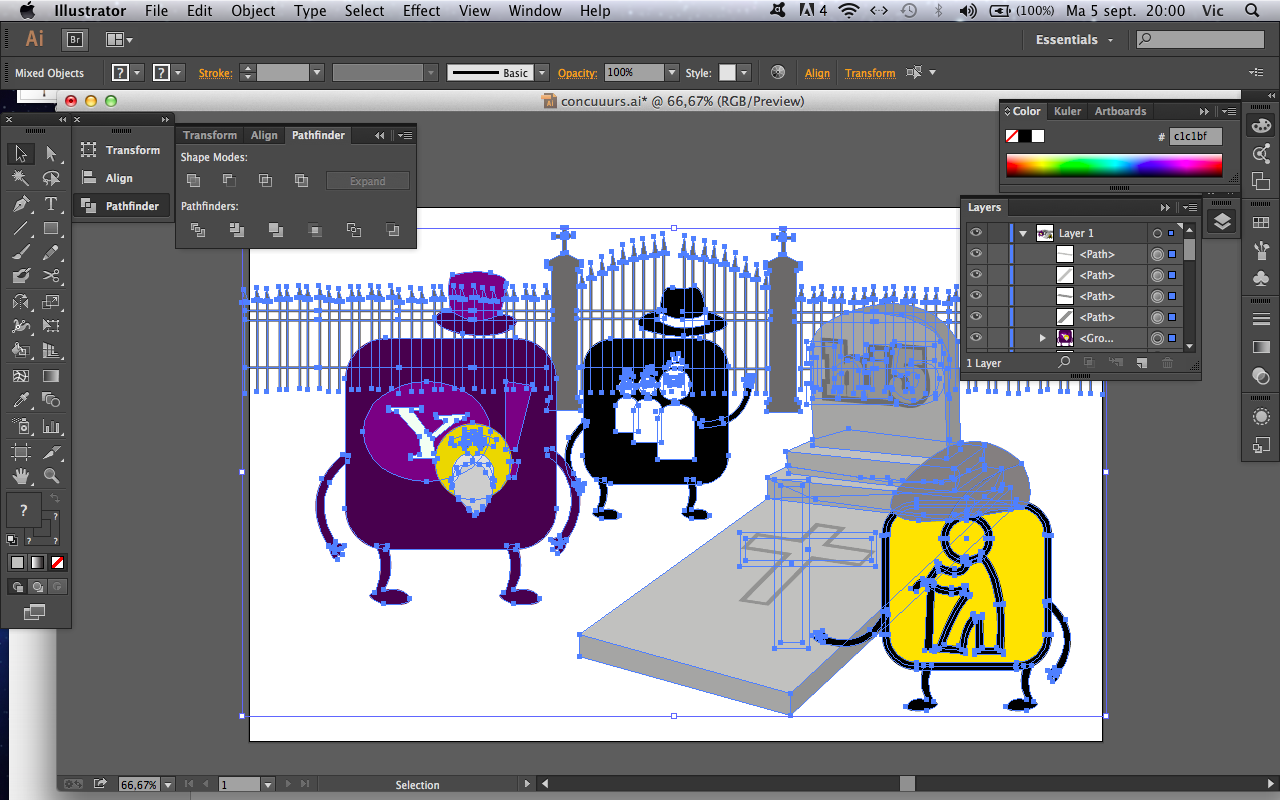The image size is (1280, 800).
Task: Click the Opacity link in control bar
Action: click(577, 73)
